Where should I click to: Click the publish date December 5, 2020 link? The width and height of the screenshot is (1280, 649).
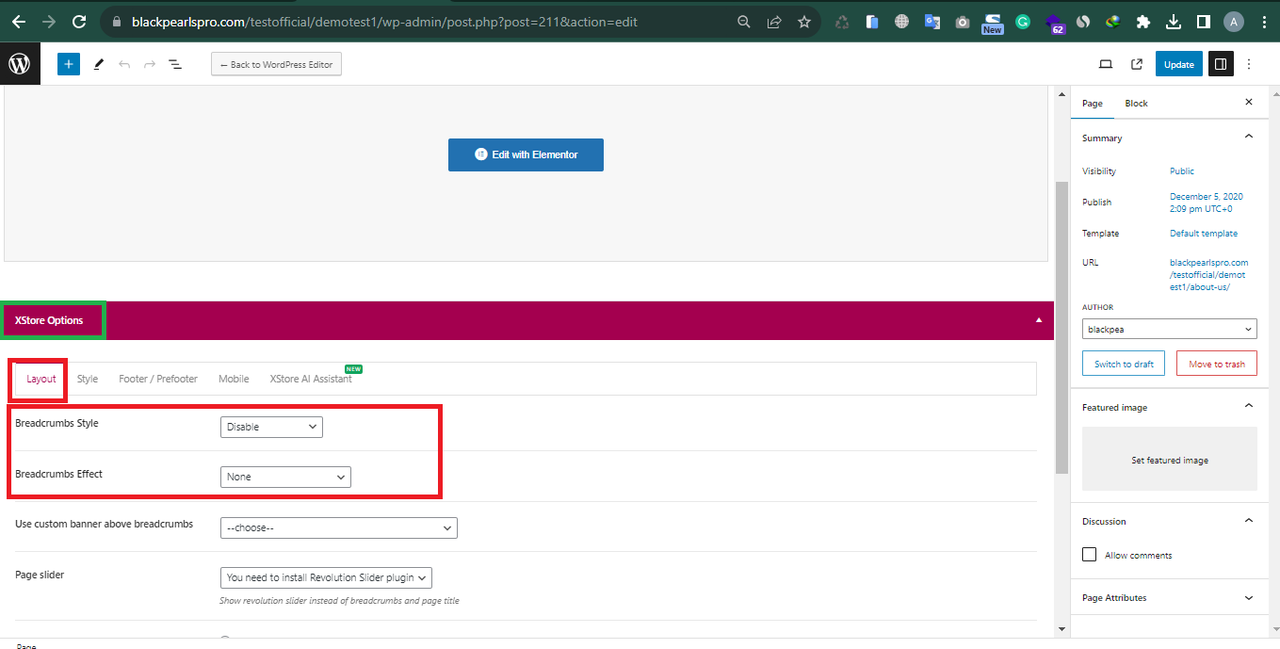(x=1206, y=202)
